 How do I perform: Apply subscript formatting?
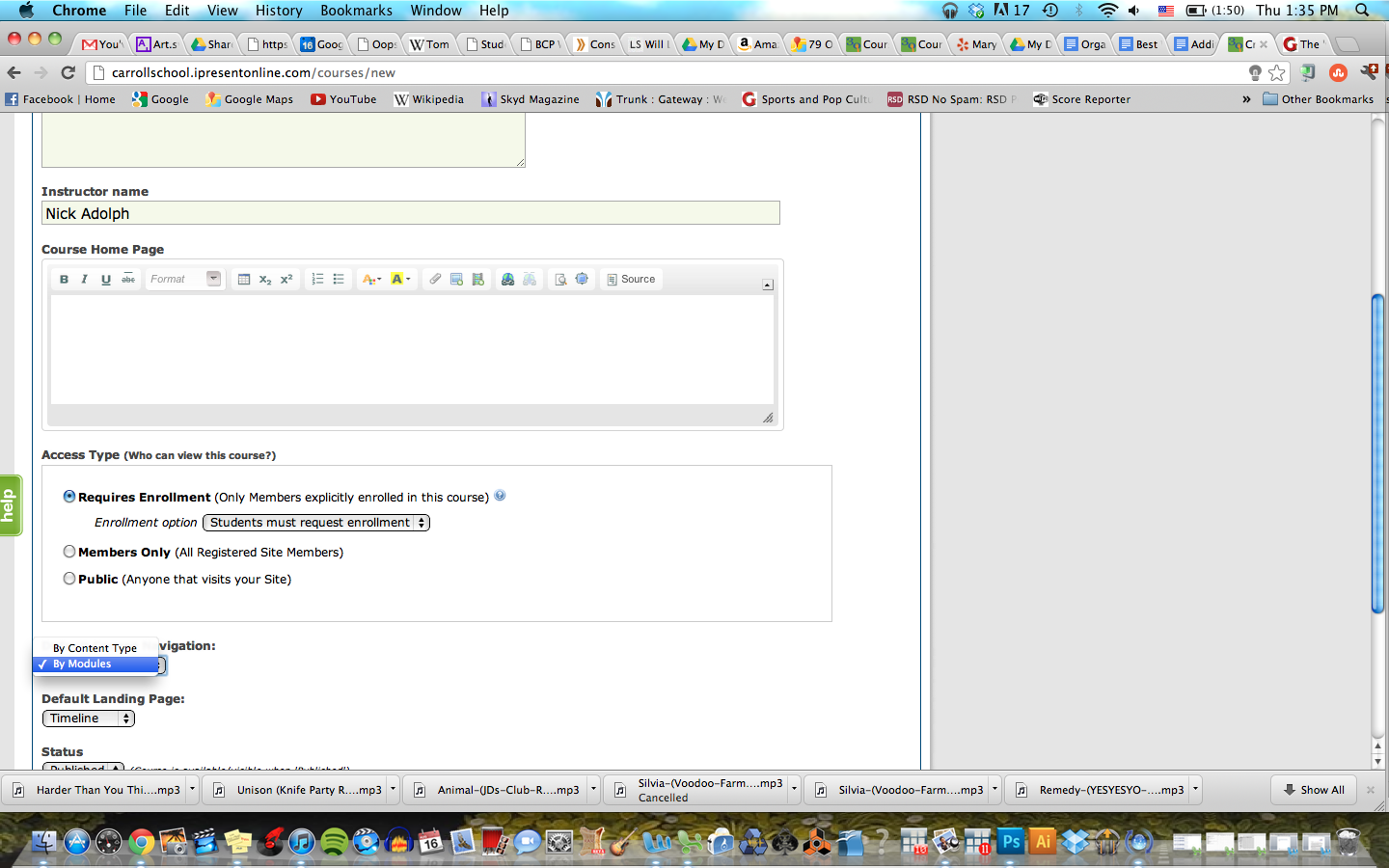click(265, 279)
